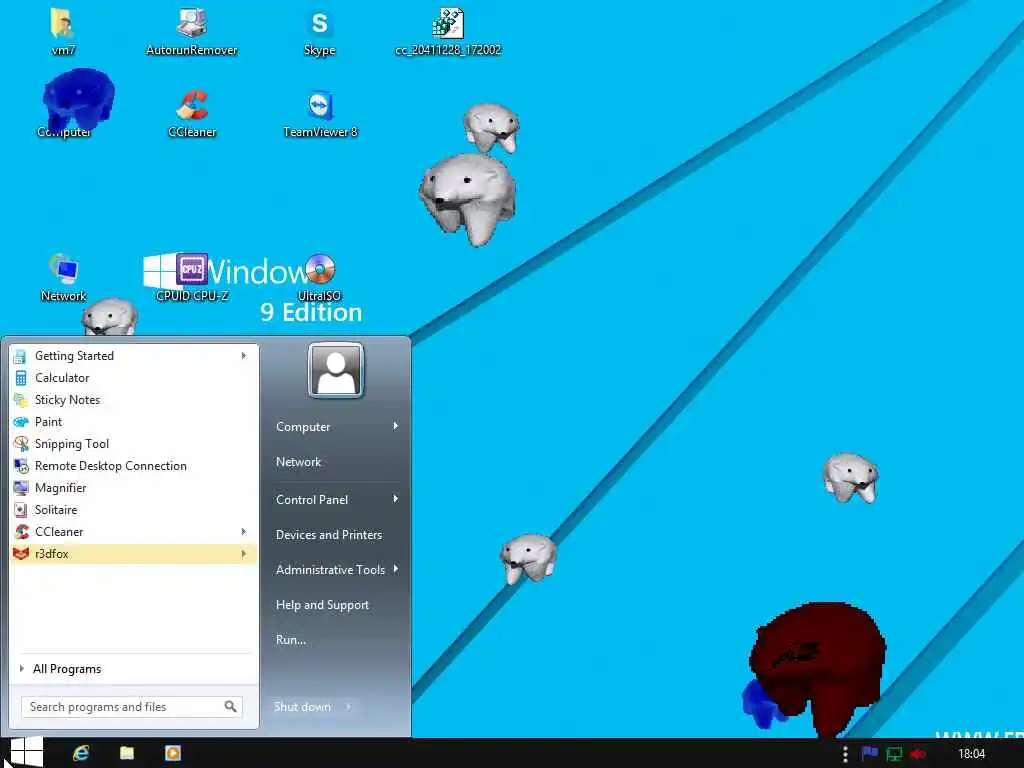The height and width of the screenshot is (768, 1024).
Task: Open Internet Explorer from the taskbar
Action: coord(81,753)
